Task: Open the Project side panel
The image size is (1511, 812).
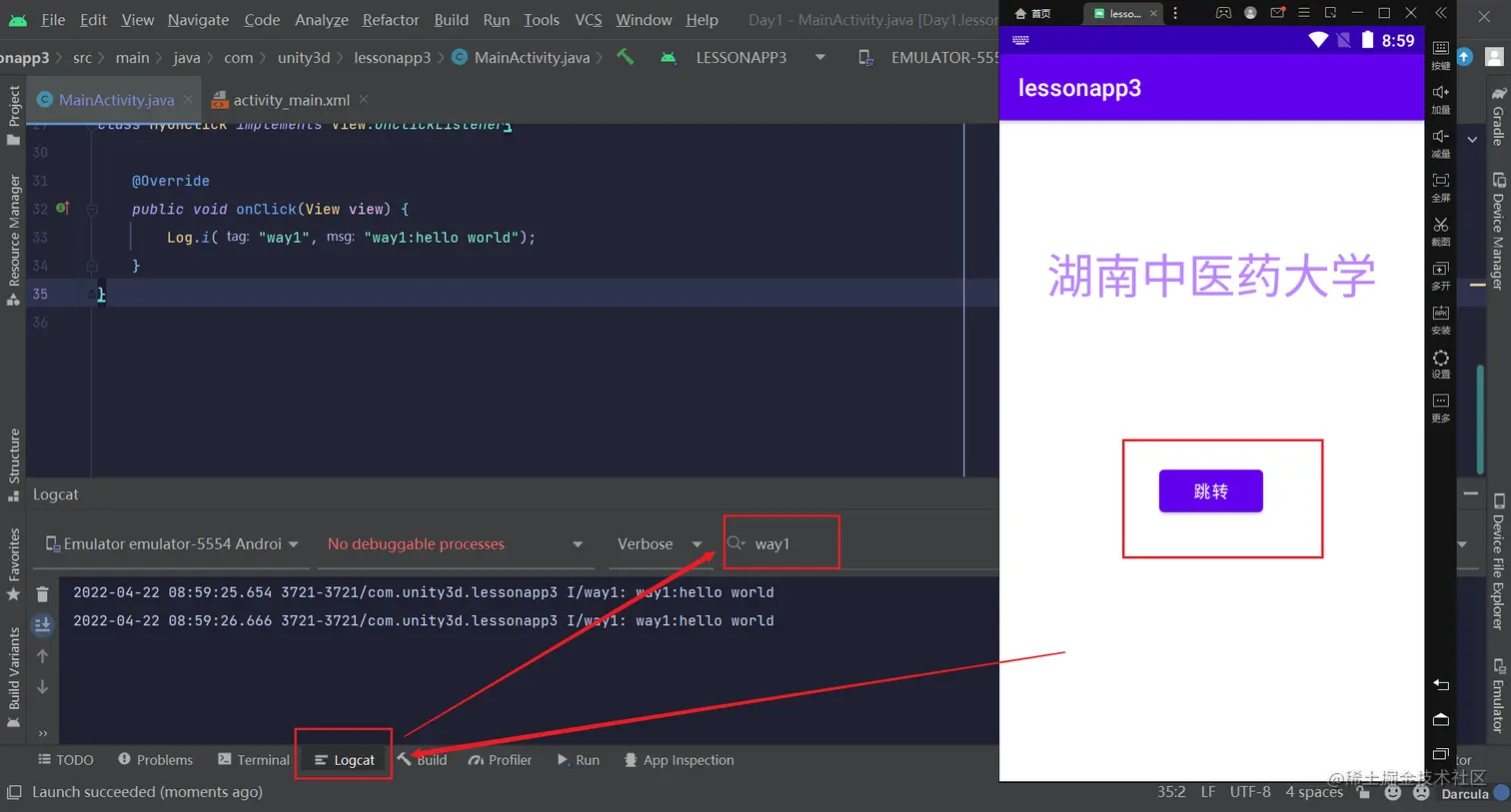Action: click(14, 115)
